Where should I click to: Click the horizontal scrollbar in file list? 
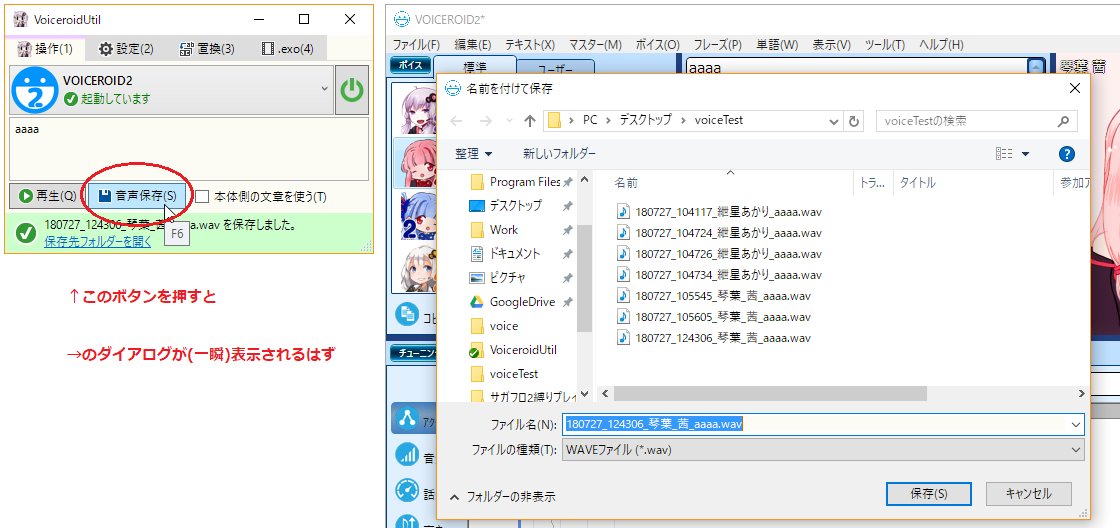[769, 394]
